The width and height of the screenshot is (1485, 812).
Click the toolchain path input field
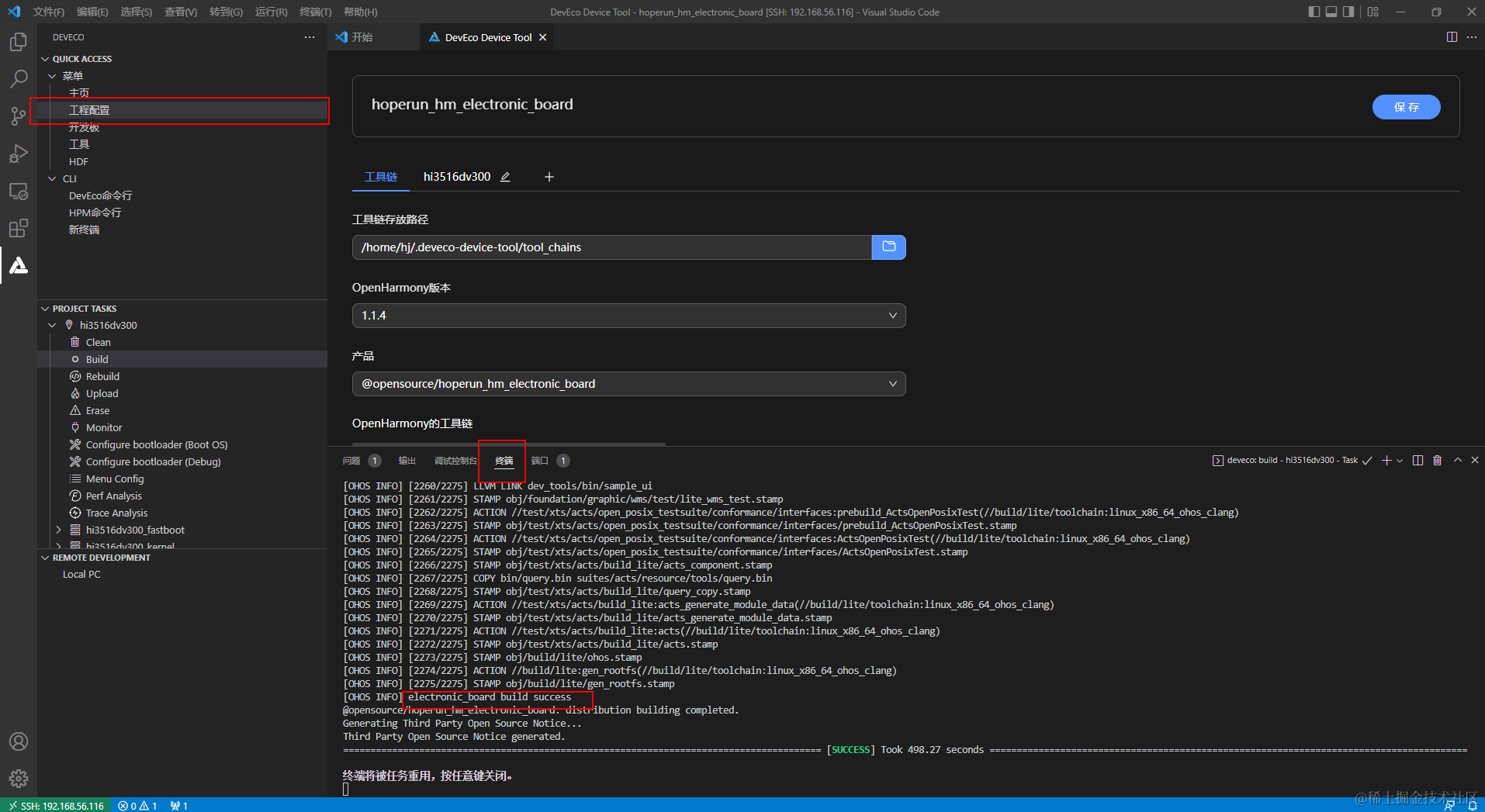coord(612,247)
